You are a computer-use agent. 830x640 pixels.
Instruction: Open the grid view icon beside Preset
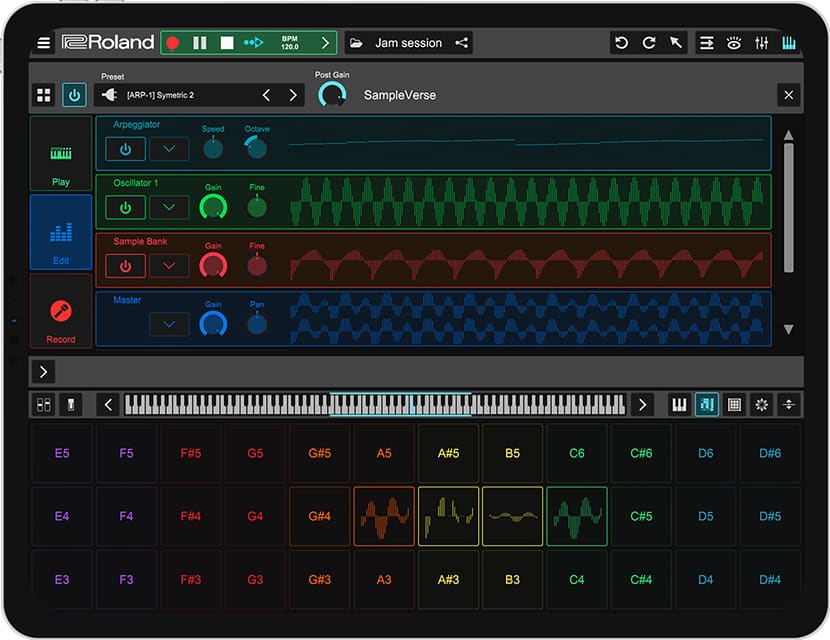(x=44, y=95)
